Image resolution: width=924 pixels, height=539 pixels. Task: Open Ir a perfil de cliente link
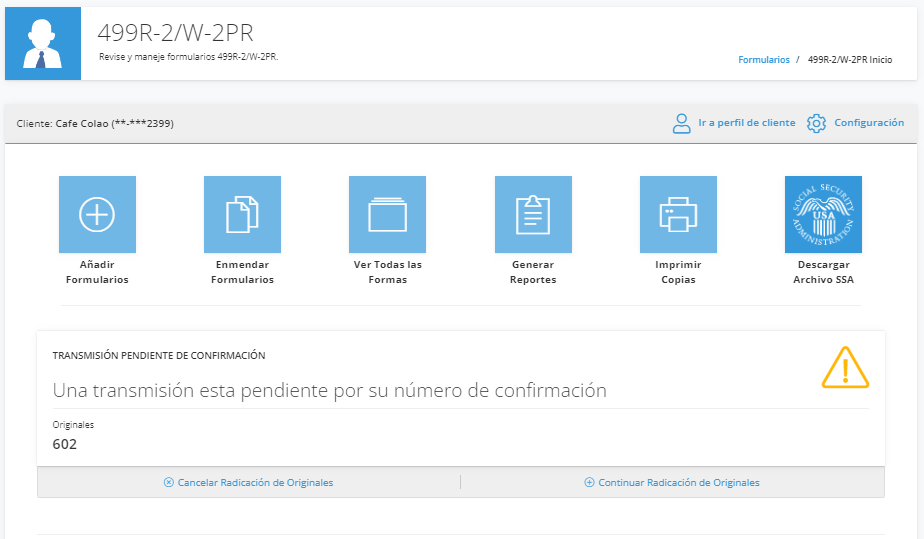pos(747,123)
